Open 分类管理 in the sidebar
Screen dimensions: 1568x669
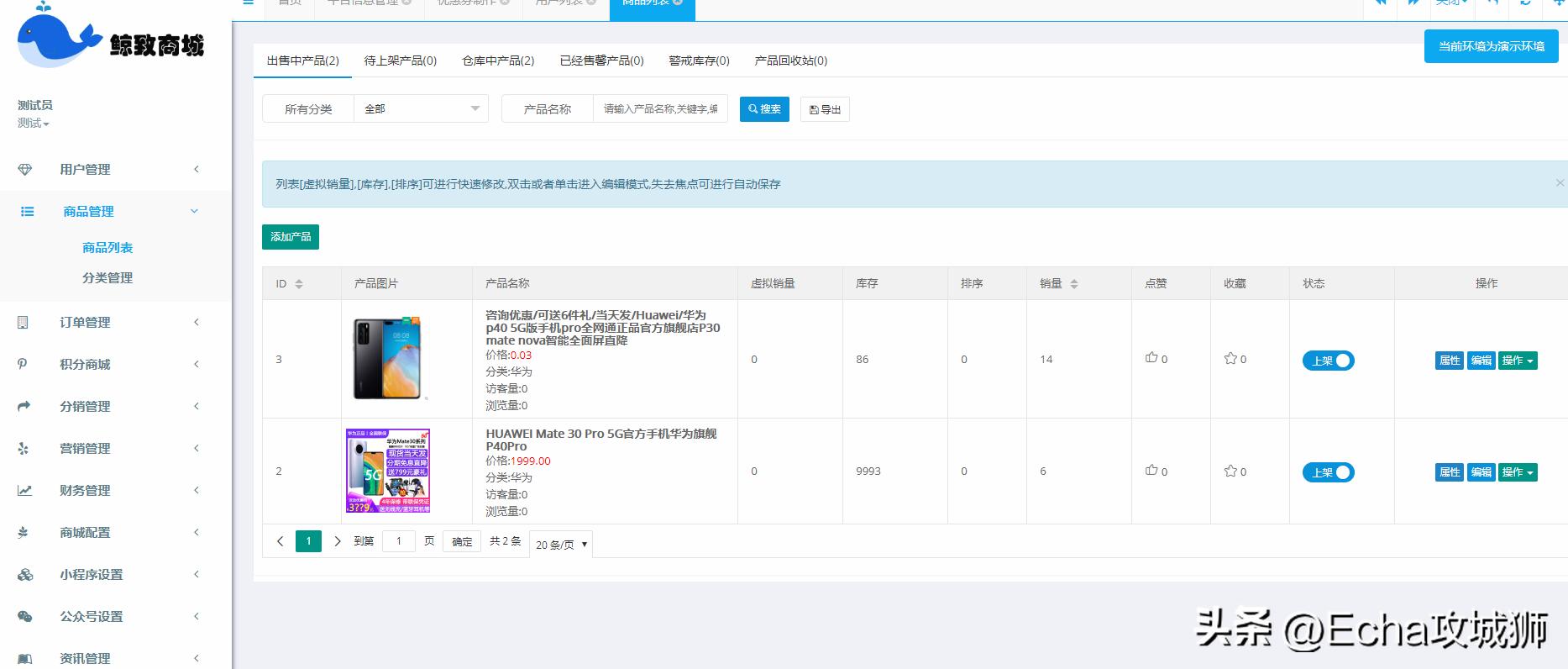pos(108,277)
